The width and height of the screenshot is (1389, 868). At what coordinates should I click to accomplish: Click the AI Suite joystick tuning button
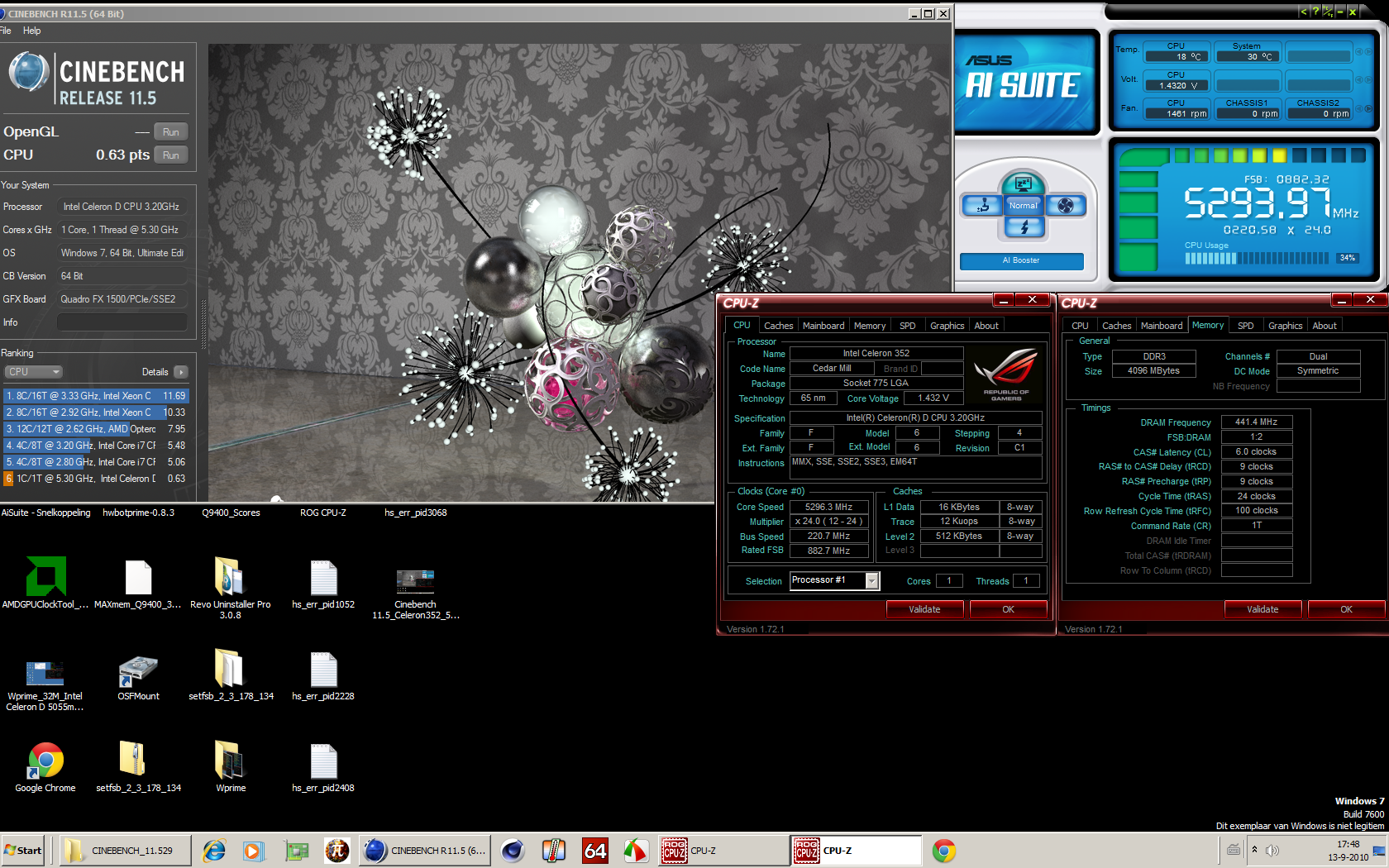click(982, 205)
